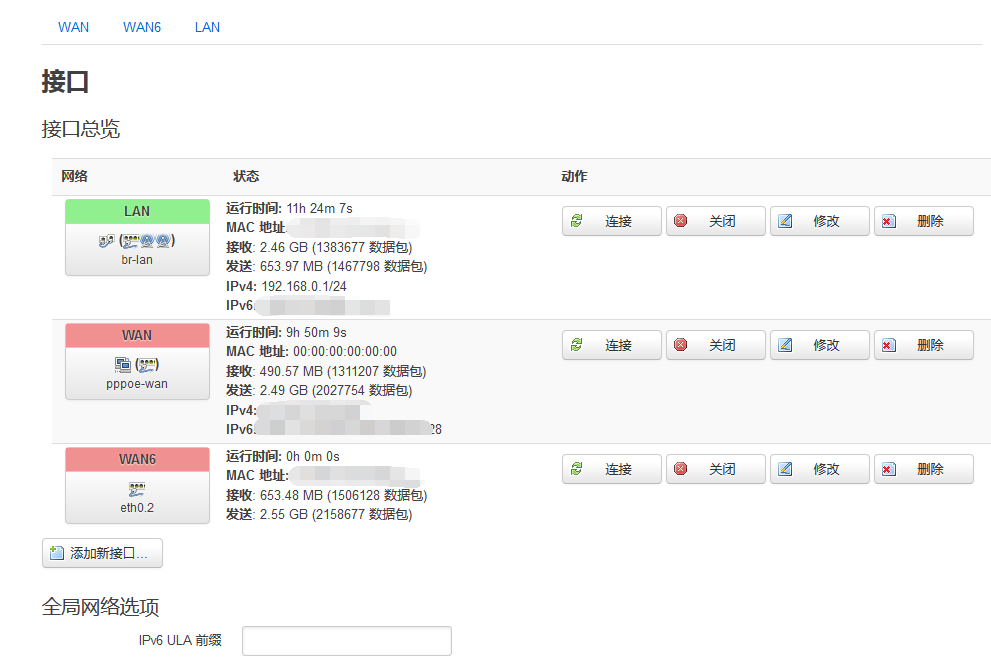Switch to the WAN6 tab
This screenshot has height=665, width=991.
[x=142, y=27]
